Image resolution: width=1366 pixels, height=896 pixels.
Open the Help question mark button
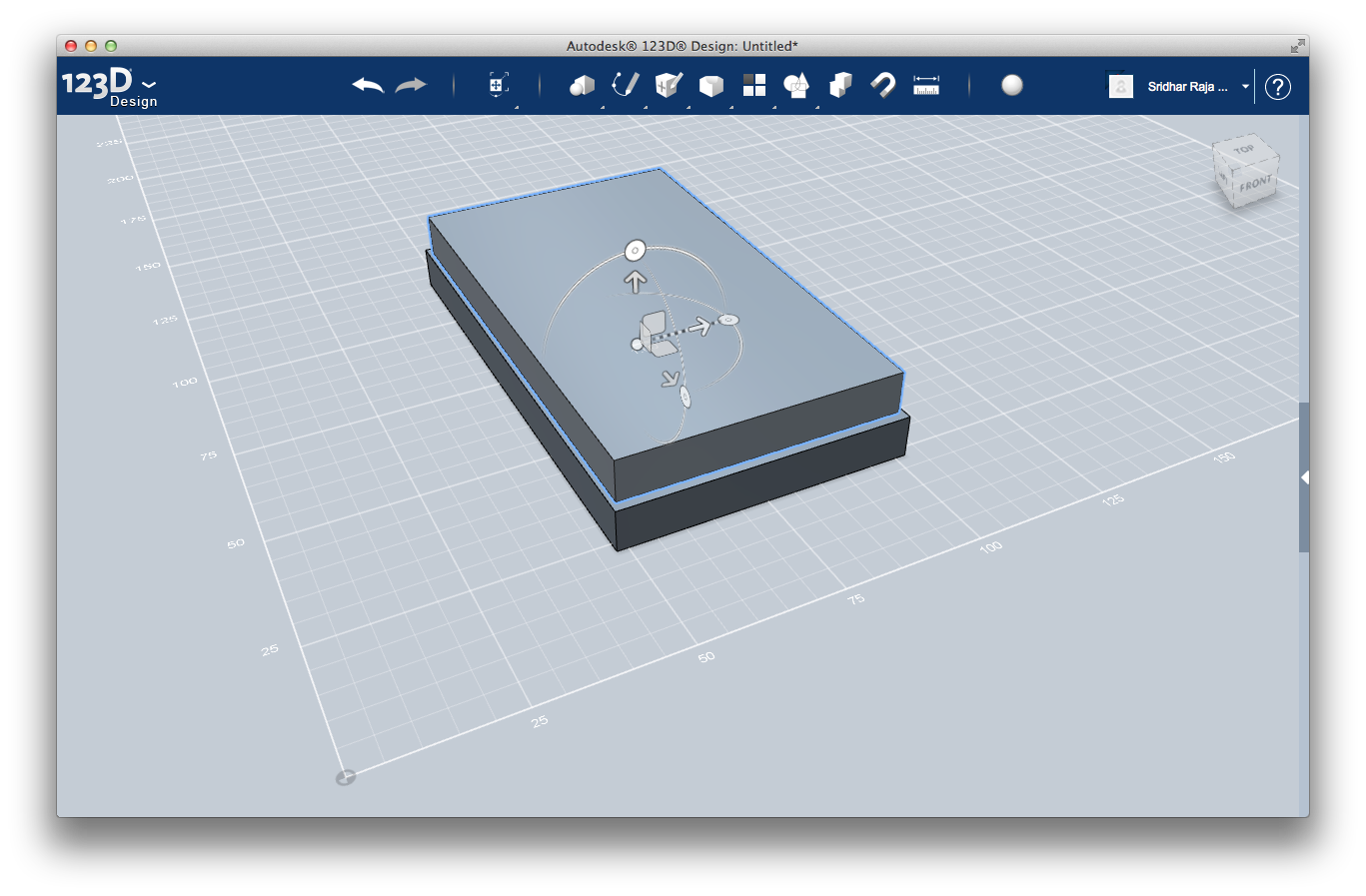click(x=1277, y=87)
